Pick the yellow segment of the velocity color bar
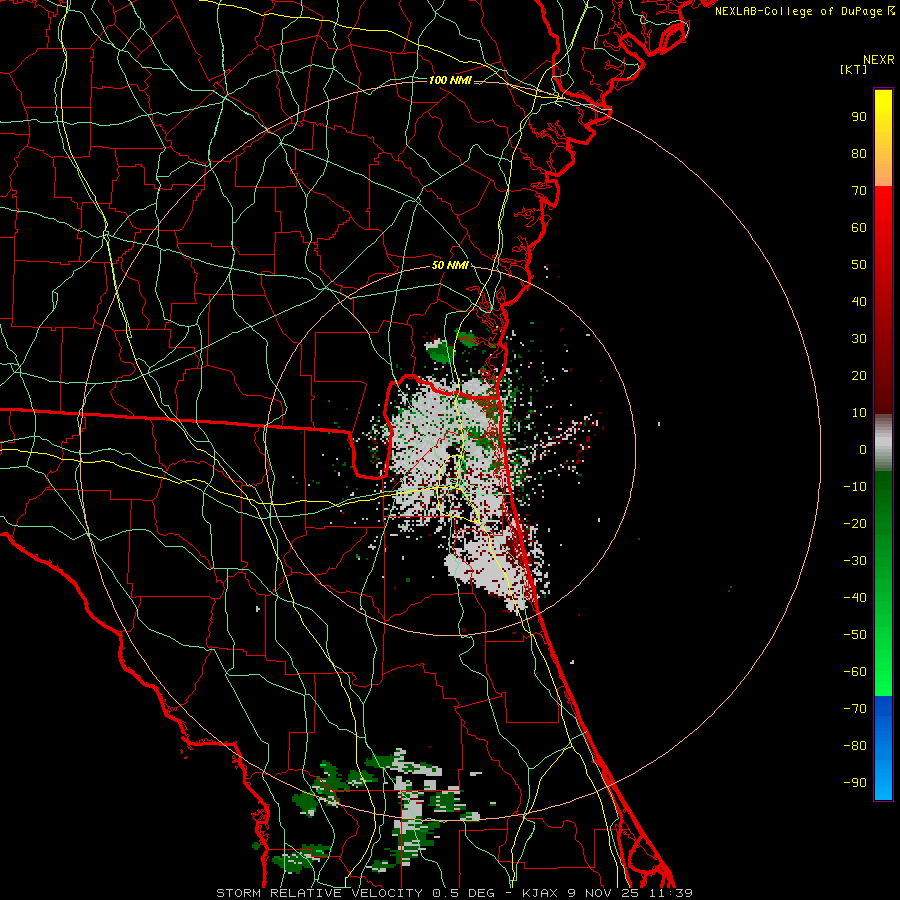This screenshot has width=900, height=900. pyautogui.click(x=883, y=138)
